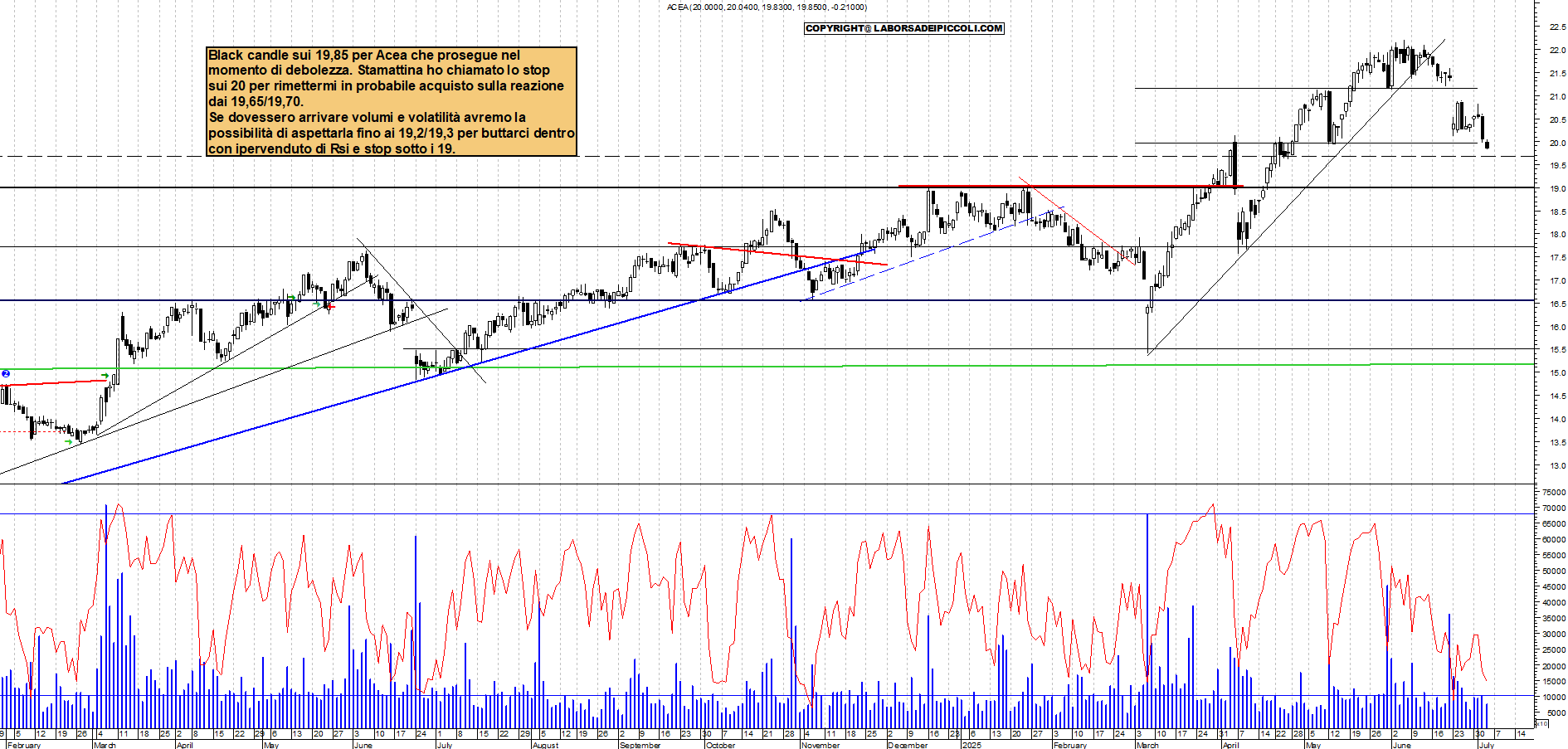Click the 16.5 price axis label
1568x749 pixels.
[x=1557, y=304]
